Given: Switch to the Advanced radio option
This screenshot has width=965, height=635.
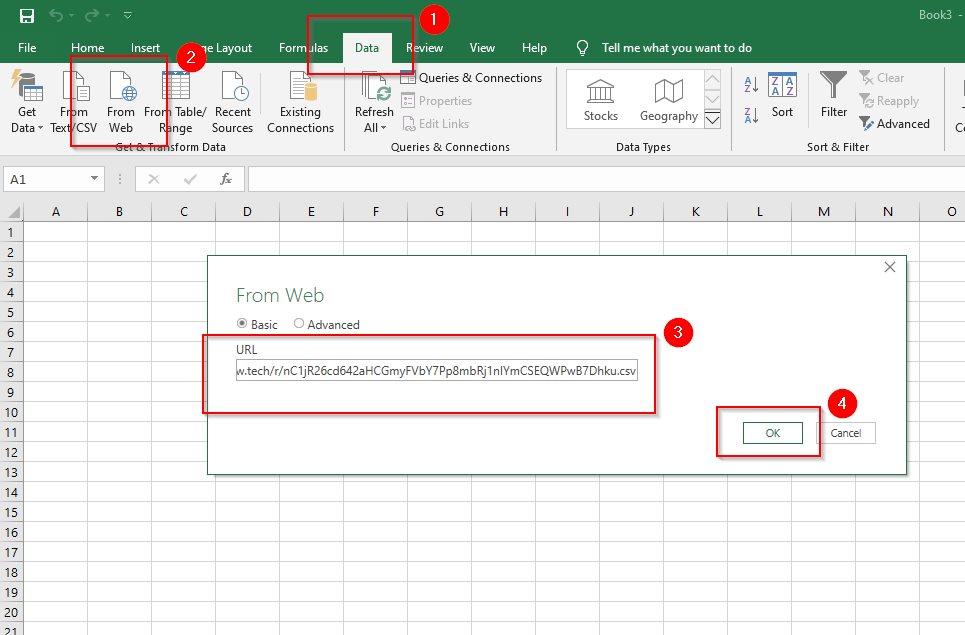Looking at the screenshot, I should tap(298, 324).
